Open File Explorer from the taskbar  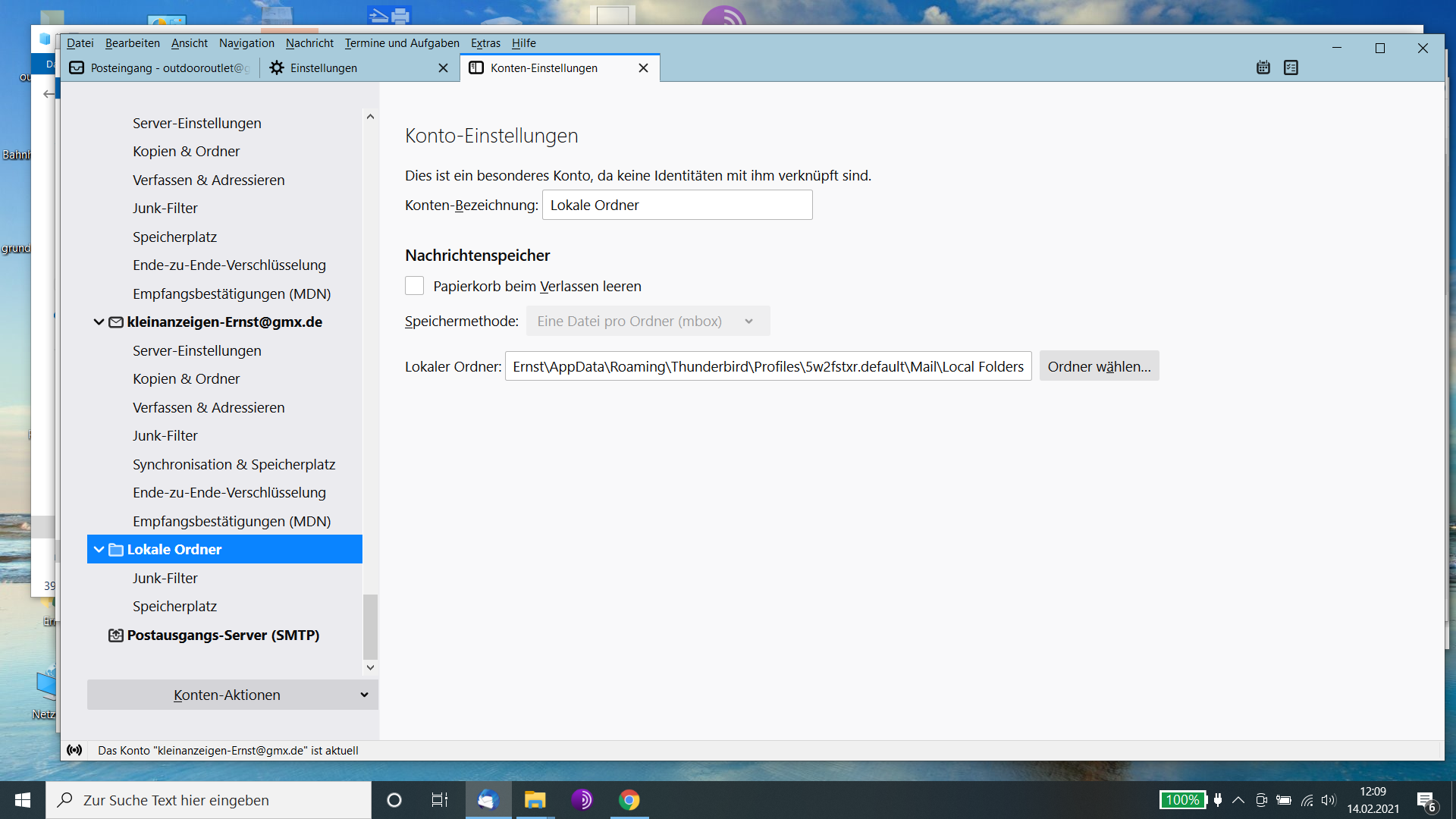click(x=535, y=800)
